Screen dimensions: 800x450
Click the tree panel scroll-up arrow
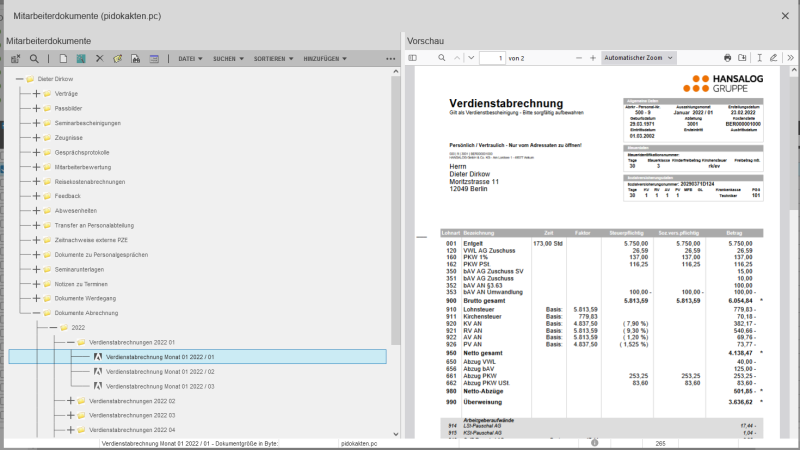396,72
